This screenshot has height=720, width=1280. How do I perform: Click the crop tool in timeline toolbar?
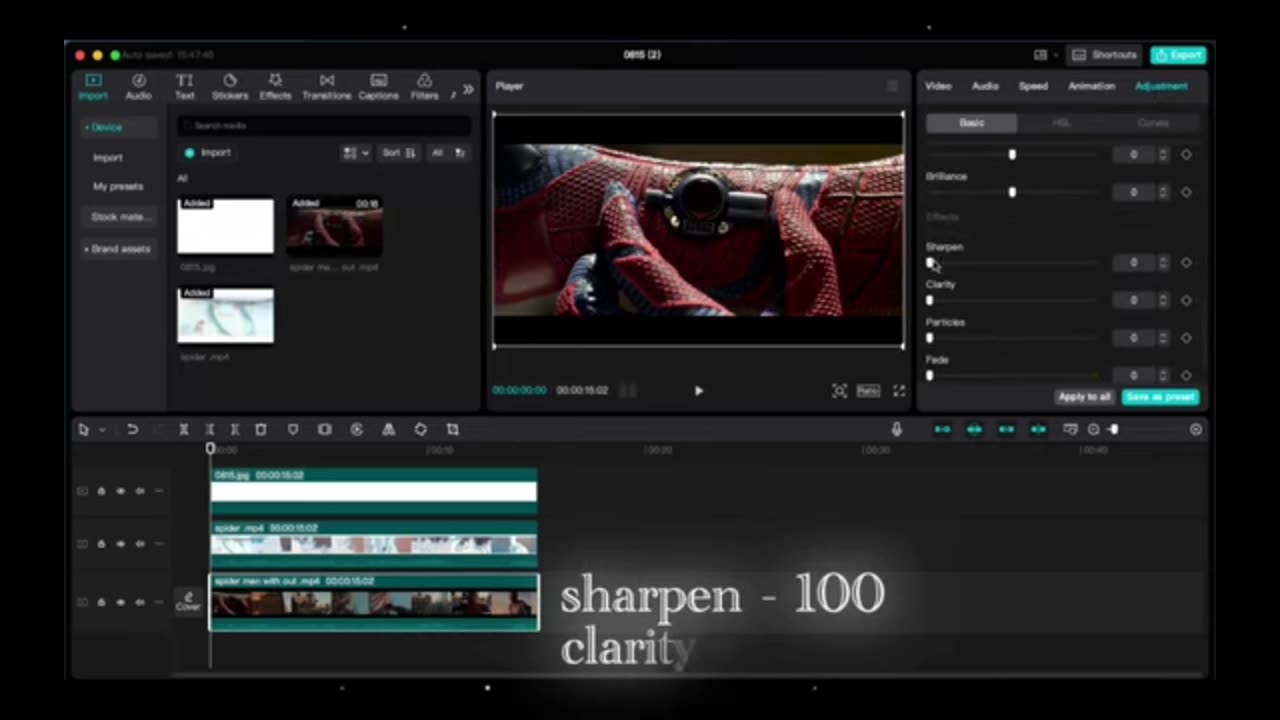tap(453, 430)
